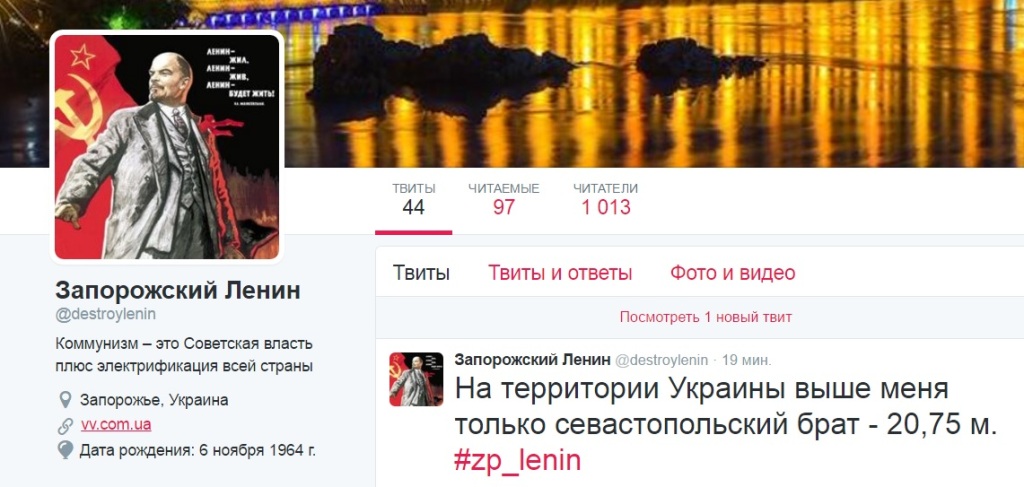Open the large Lenin profile avatar

click(x=167, y=147)
